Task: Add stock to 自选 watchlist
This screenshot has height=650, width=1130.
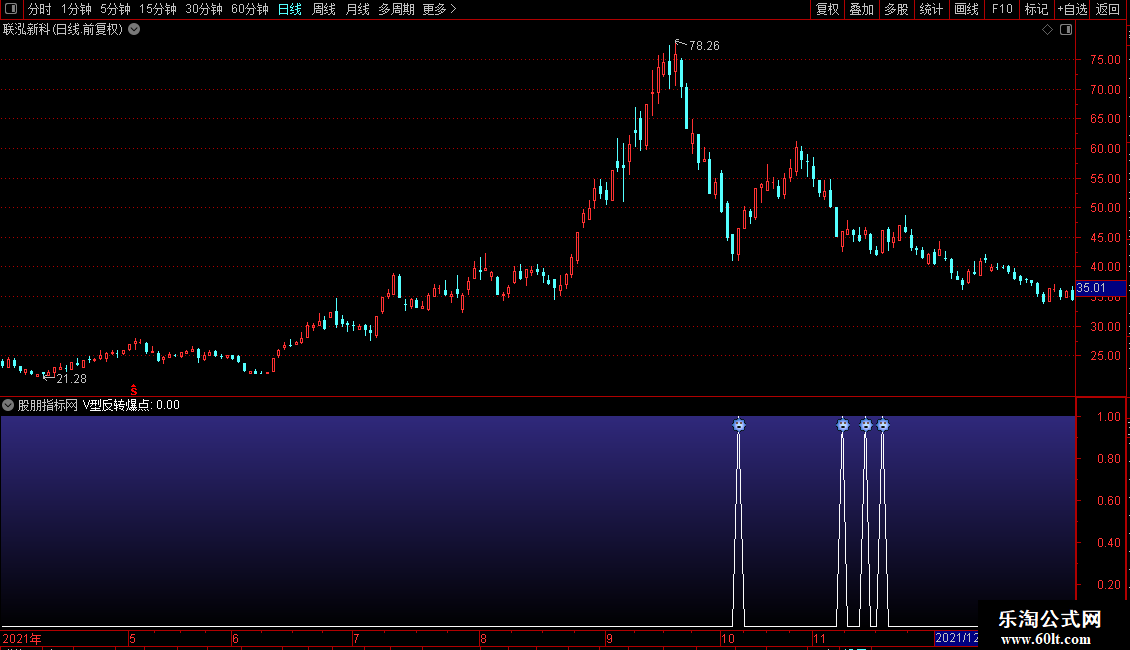Action: pyautogui.click(x=1072, y=9)
